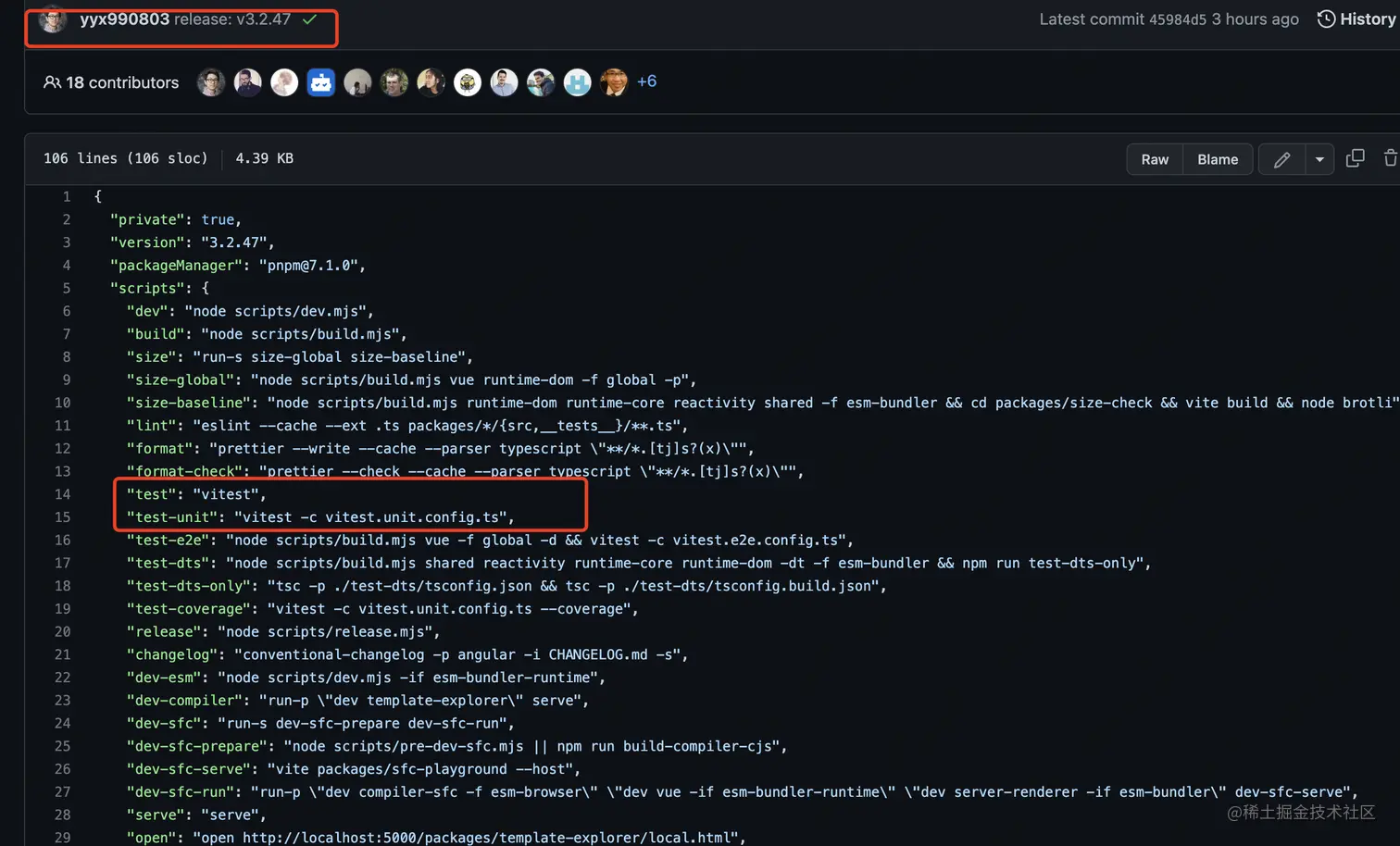Image resolution: width=1400 pixels, height=846 pixels.
Task: Click the "dev-sfc-serve" vite script line
Action: (354, 769)
